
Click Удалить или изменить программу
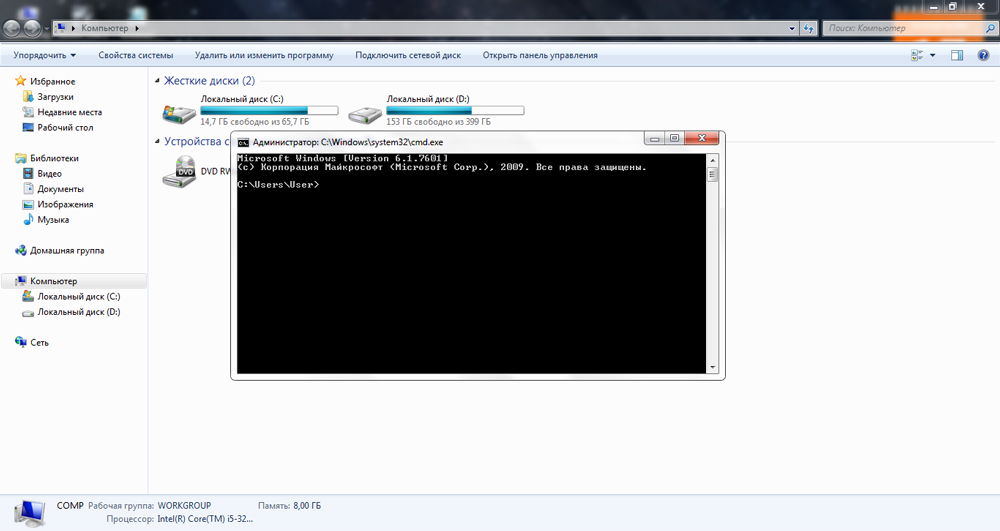[x=264, y=55]
